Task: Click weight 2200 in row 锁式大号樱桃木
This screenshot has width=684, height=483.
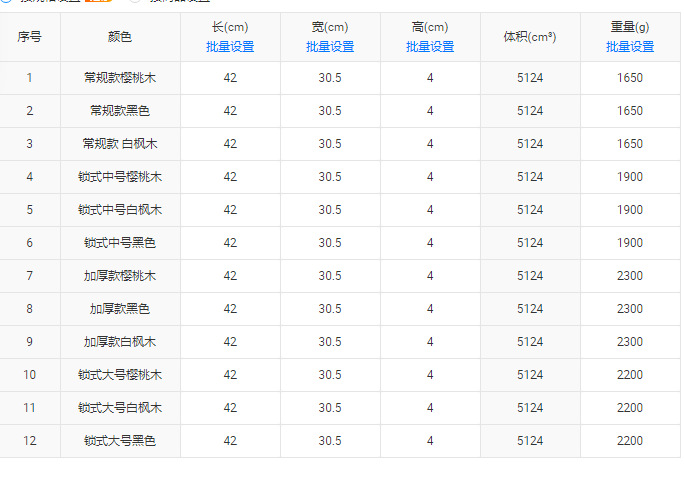Action: tap(629, 375)
